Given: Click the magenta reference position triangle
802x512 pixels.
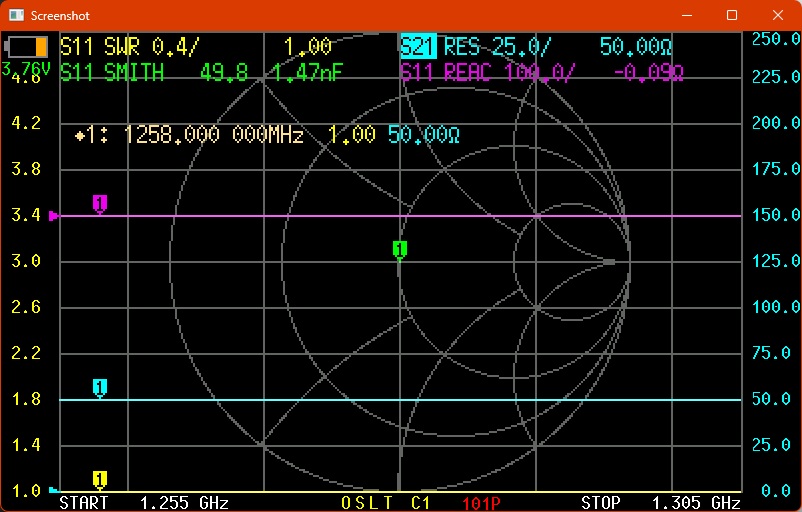Looking at the screenshot, I should coord(54,215).
